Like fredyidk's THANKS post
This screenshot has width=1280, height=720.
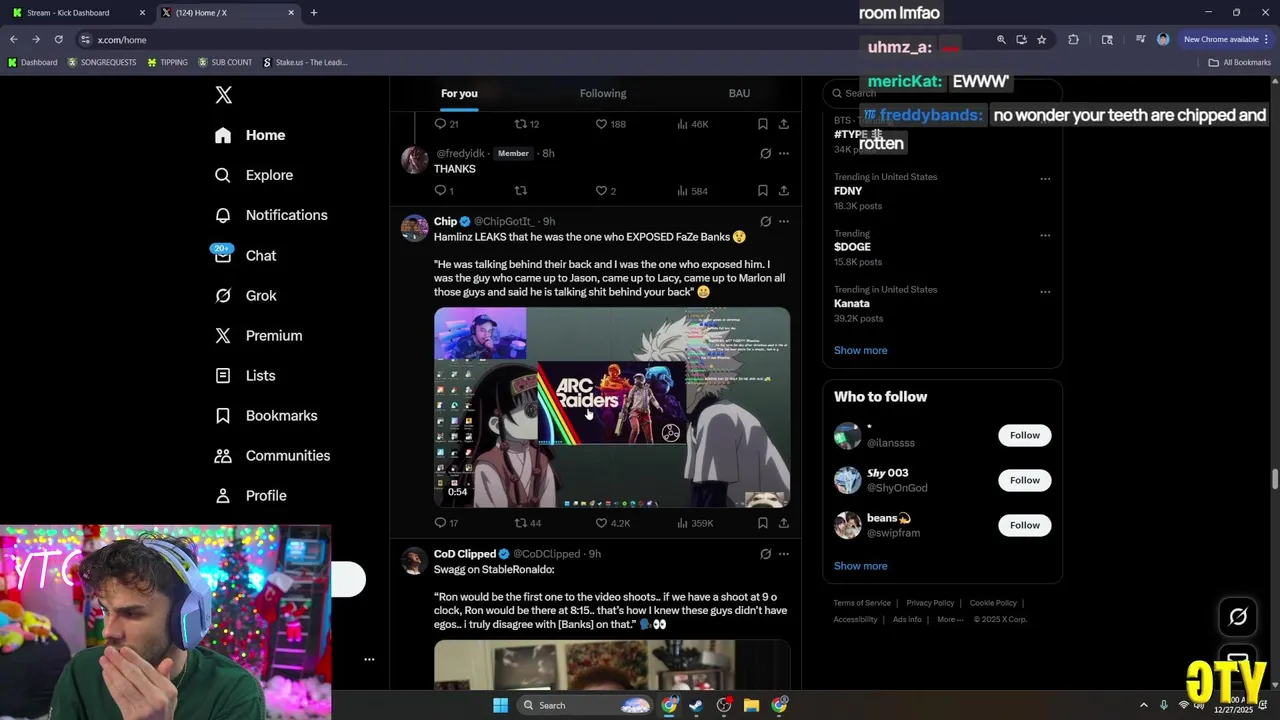pos(606,191)
